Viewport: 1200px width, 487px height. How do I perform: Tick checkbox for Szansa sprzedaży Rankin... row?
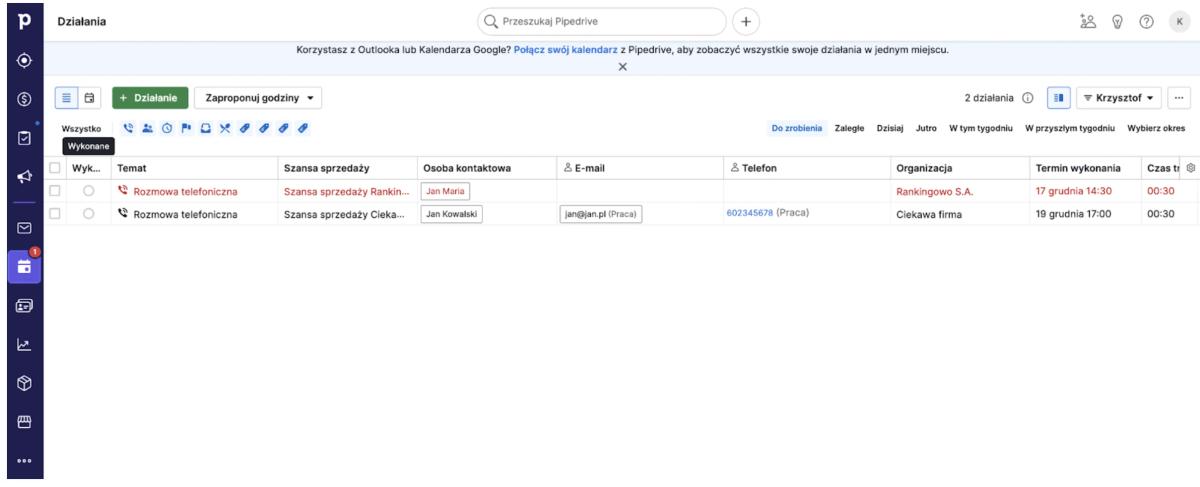click(55, 190)
